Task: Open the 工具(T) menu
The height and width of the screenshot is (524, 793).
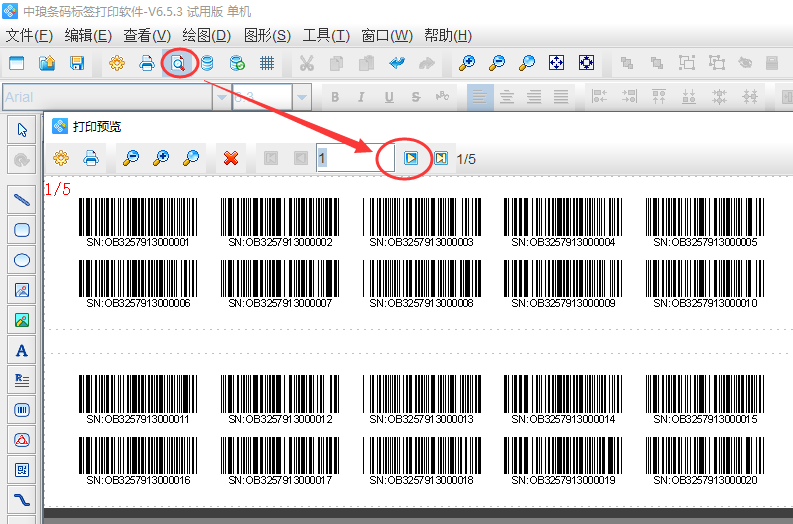Action: tap(326, 36)
